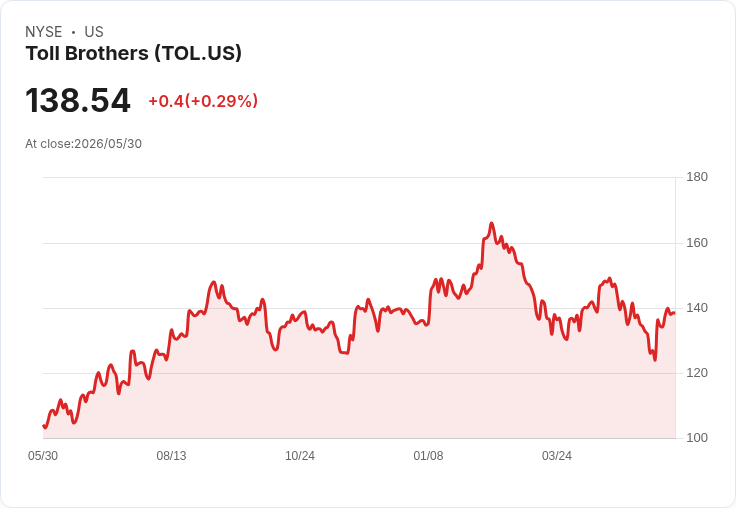Click the Toll Brothers (TOL.US) title
The height and width of the screenshot is (508, 736).
(134, 54)
